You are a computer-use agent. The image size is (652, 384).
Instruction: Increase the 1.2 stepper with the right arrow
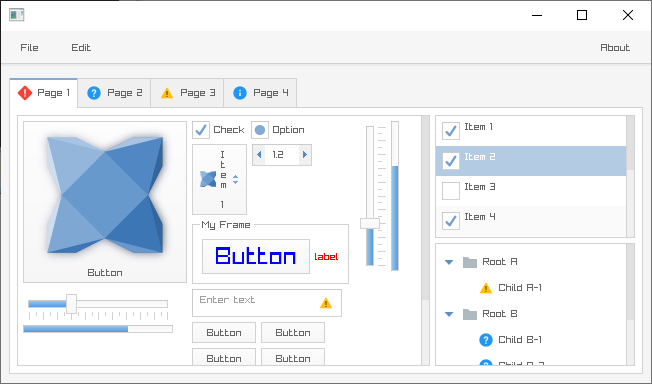tap(305, 155)
